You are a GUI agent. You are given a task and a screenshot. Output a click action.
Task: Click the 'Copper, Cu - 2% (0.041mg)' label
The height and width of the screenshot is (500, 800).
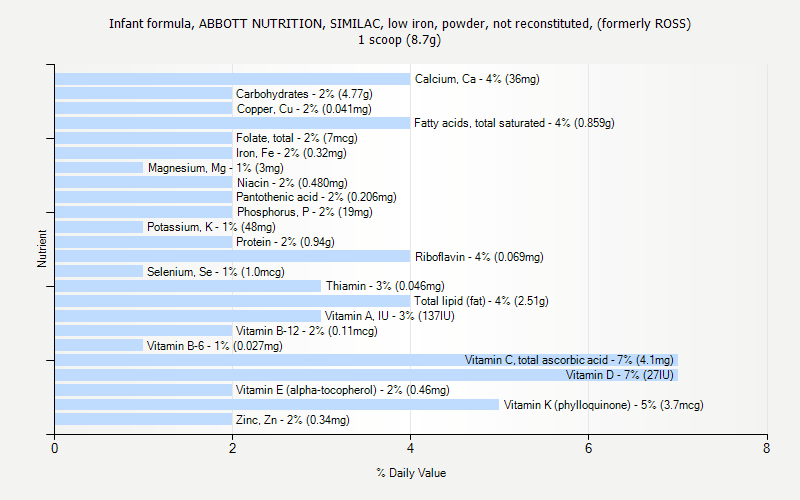click(304, 109)
